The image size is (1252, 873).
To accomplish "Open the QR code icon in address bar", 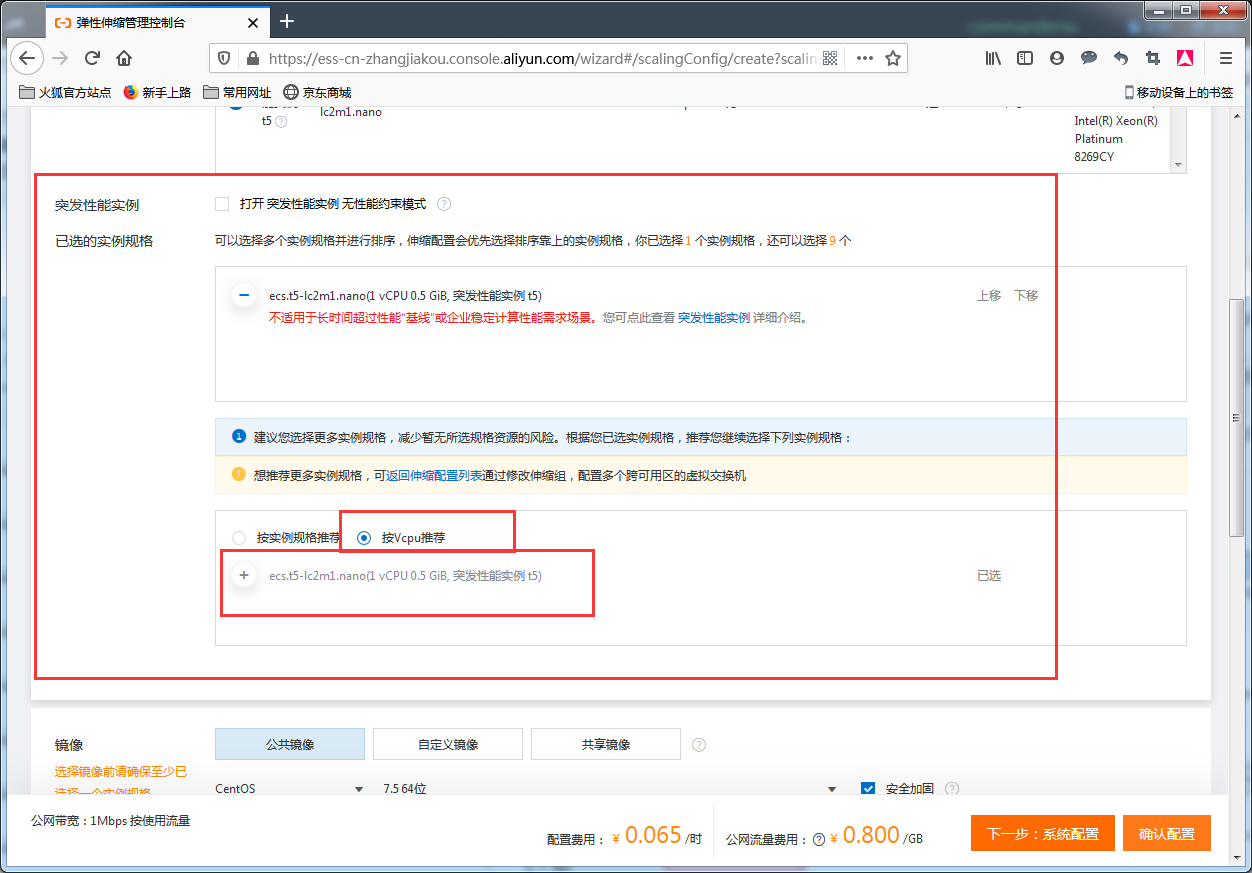I will point(830,58).
